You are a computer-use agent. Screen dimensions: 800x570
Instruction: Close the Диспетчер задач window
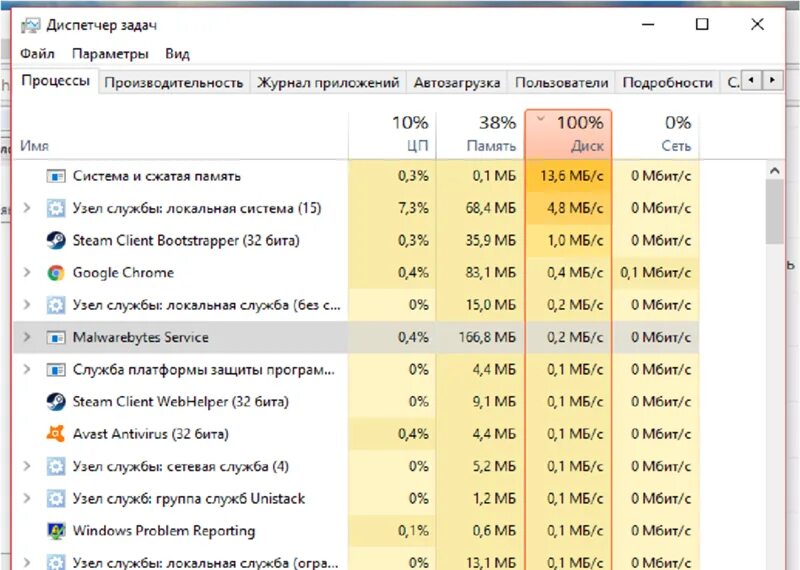[x=758, y=24]
